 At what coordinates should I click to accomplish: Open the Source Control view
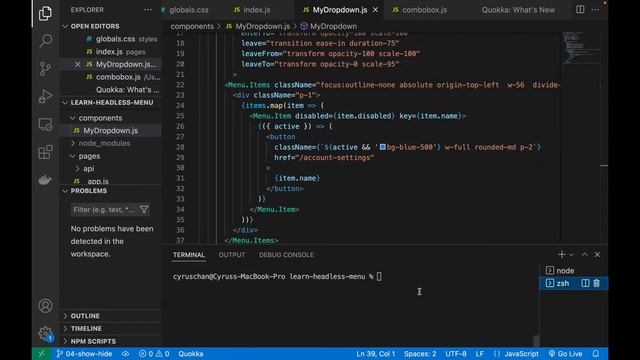point(45,68)
